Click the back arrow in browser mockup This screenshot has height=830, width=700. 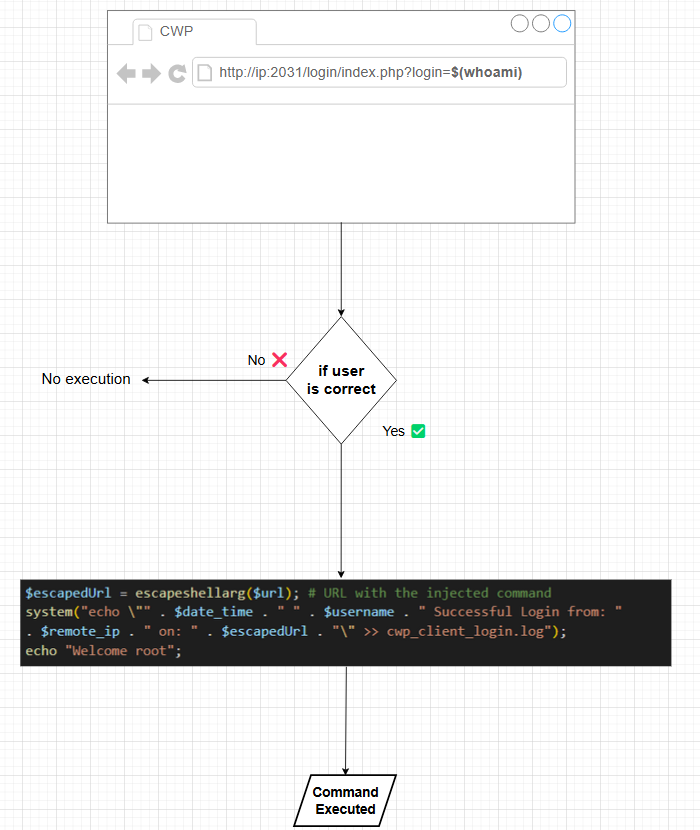(x=126, y=74)
